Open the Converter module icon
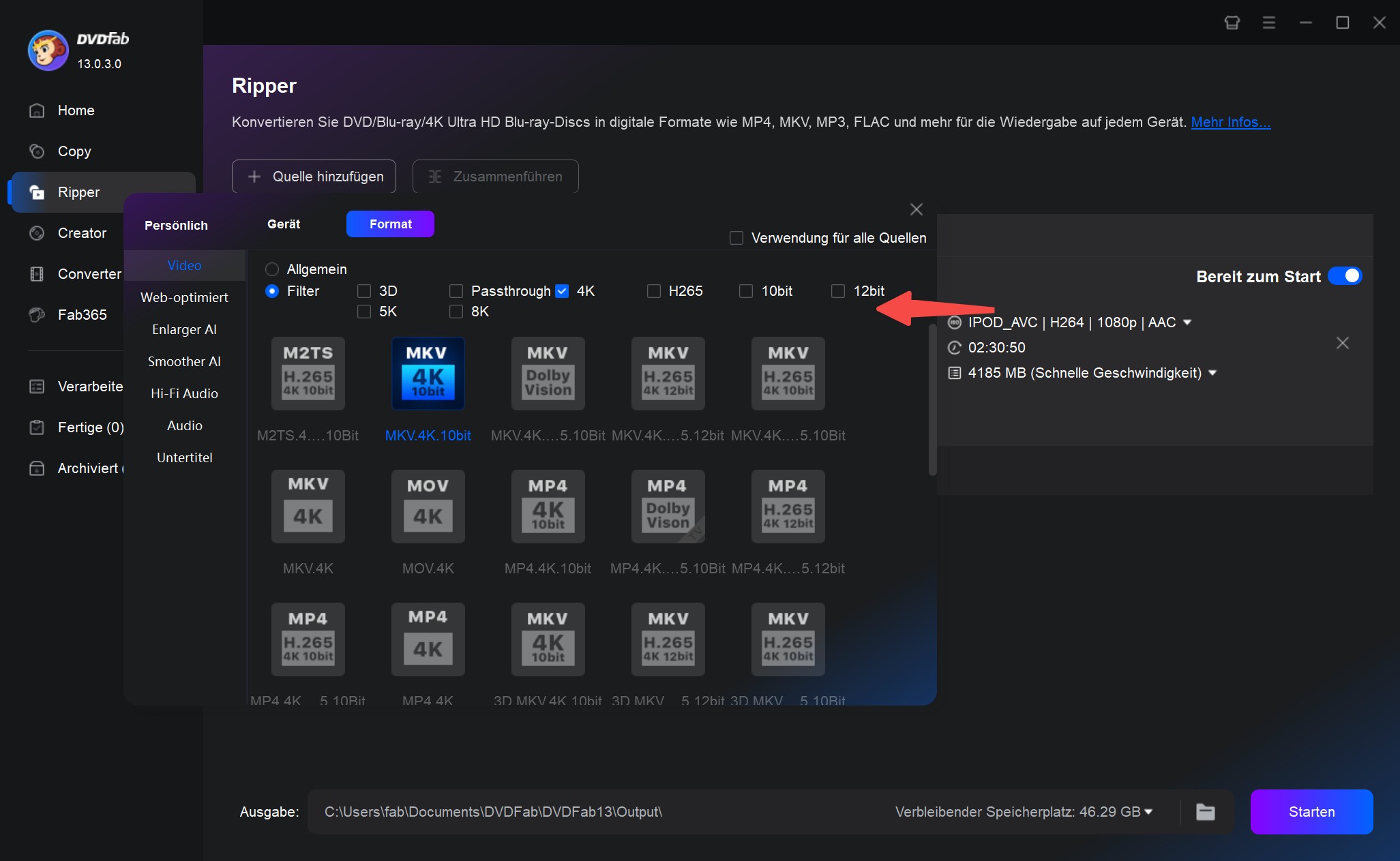Image resolution: width=1400 pixels, height=861 pixels. click(x=37, y=274)
